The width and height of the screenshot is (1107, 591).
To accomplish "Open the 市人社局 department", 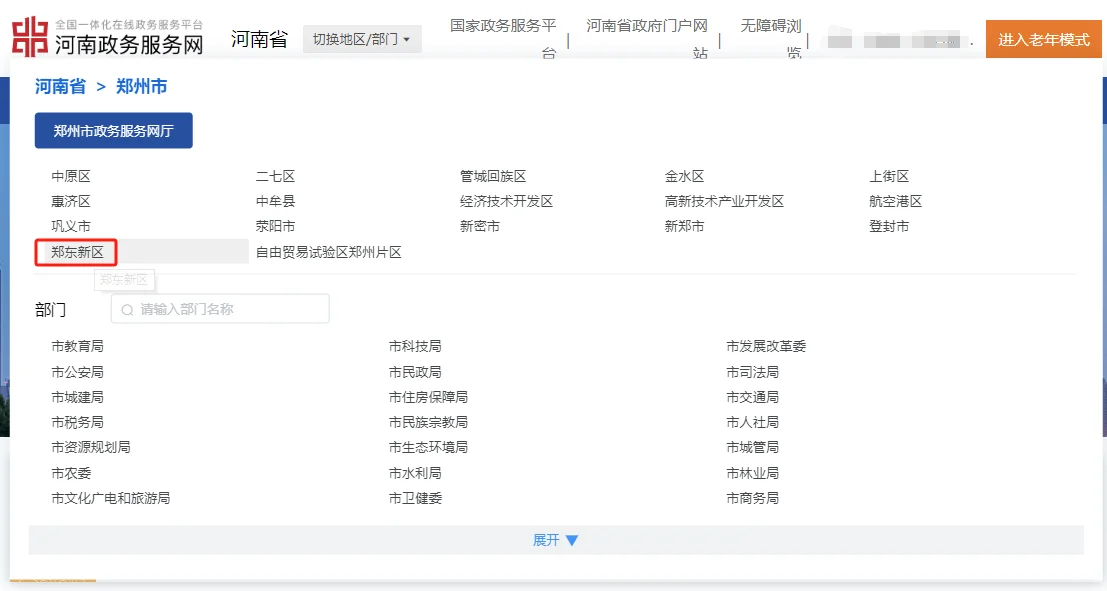I will (753, 422).
